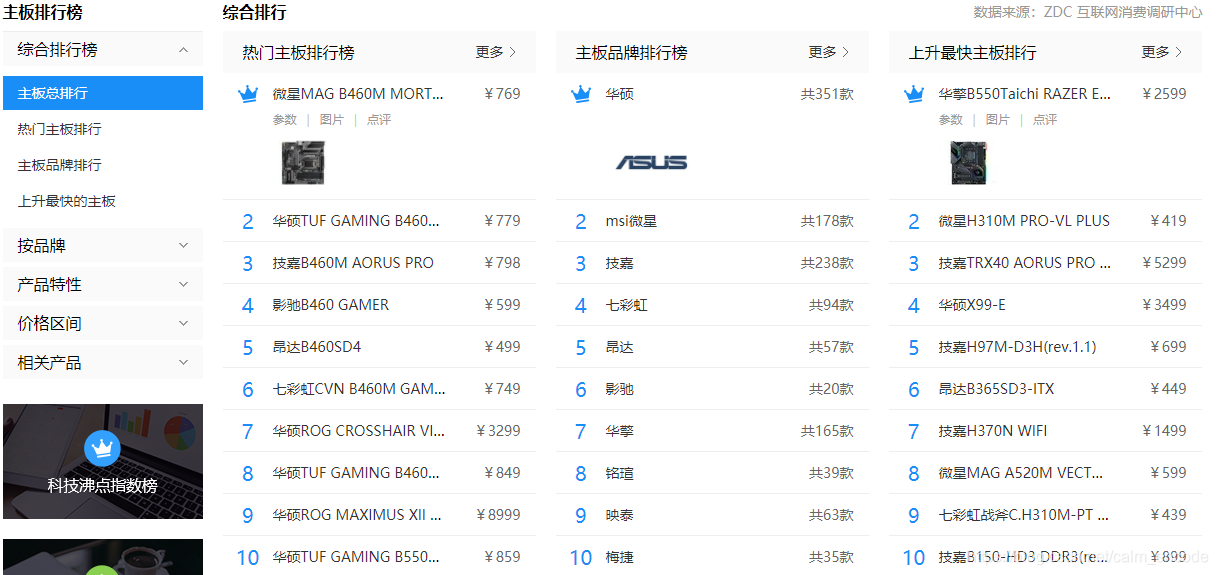Viewport: 1218px width, 575px height.
Task: Open 技嘉H97M-D3H(rev.1.1) listing
Action: coord(1017,347)
